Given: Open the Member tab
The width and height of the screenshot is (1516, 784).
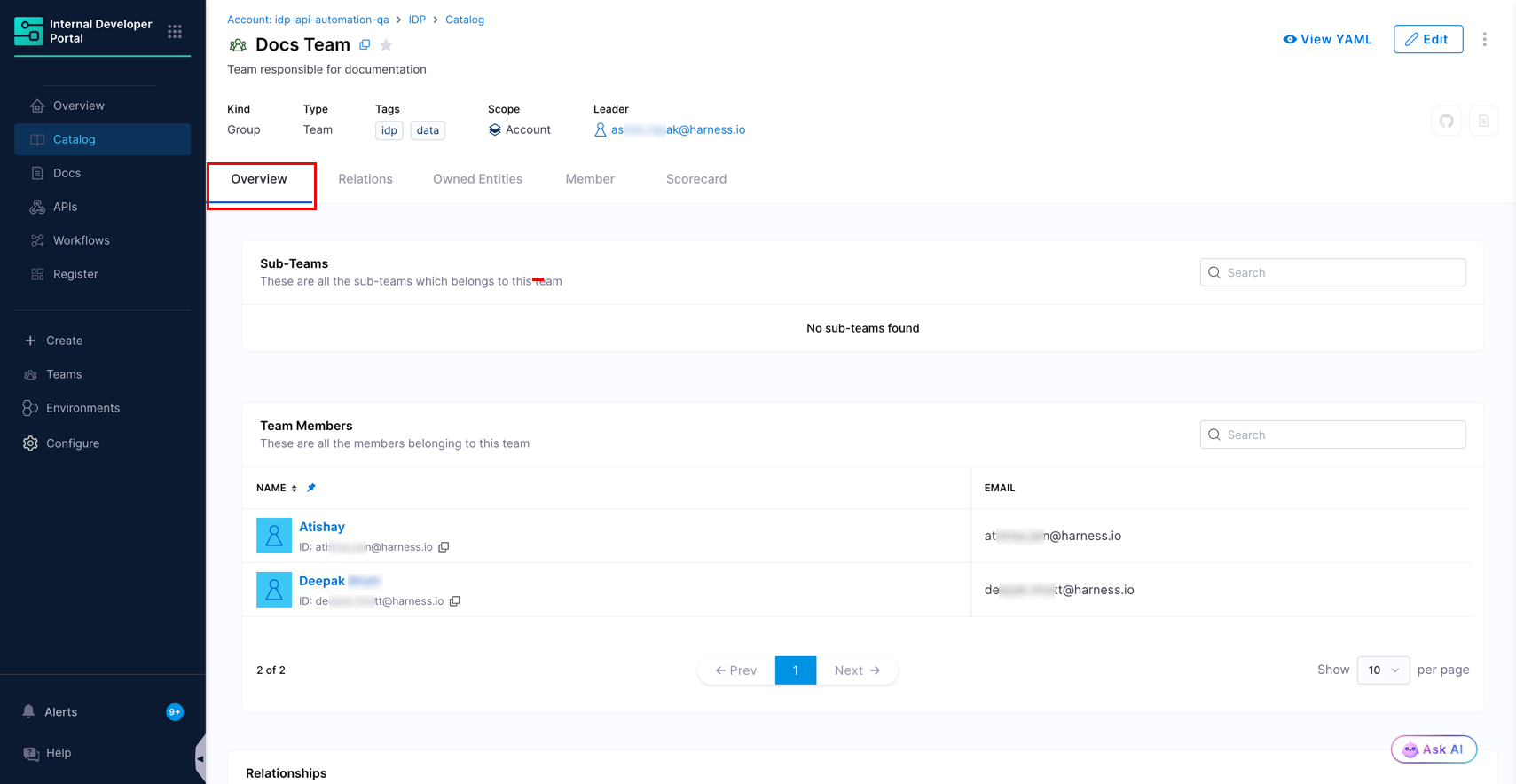Looking at the screenshot, I should 590,179.
